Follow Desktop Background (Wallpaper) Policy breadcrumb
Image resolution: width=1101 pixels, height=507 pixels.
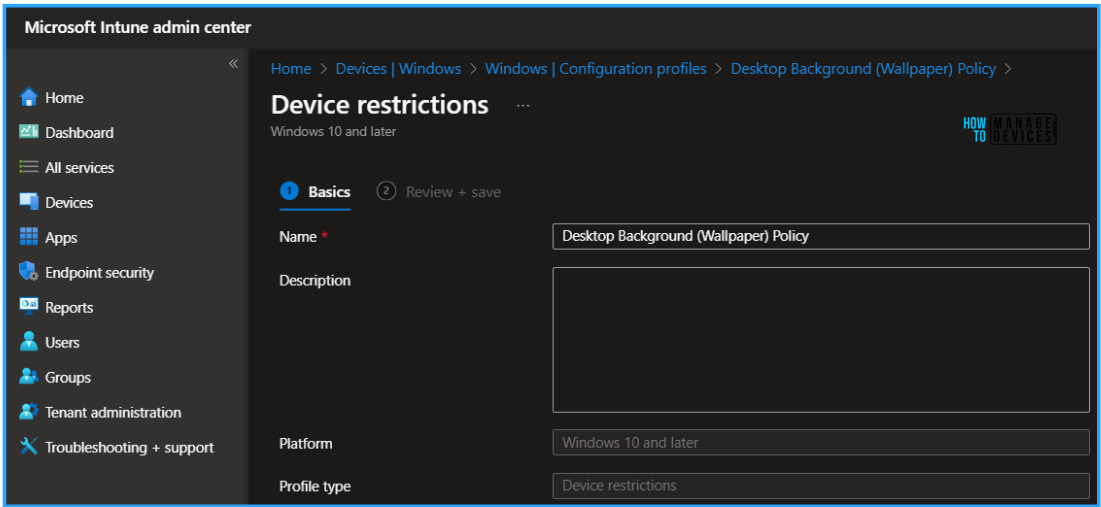point(863,69)
